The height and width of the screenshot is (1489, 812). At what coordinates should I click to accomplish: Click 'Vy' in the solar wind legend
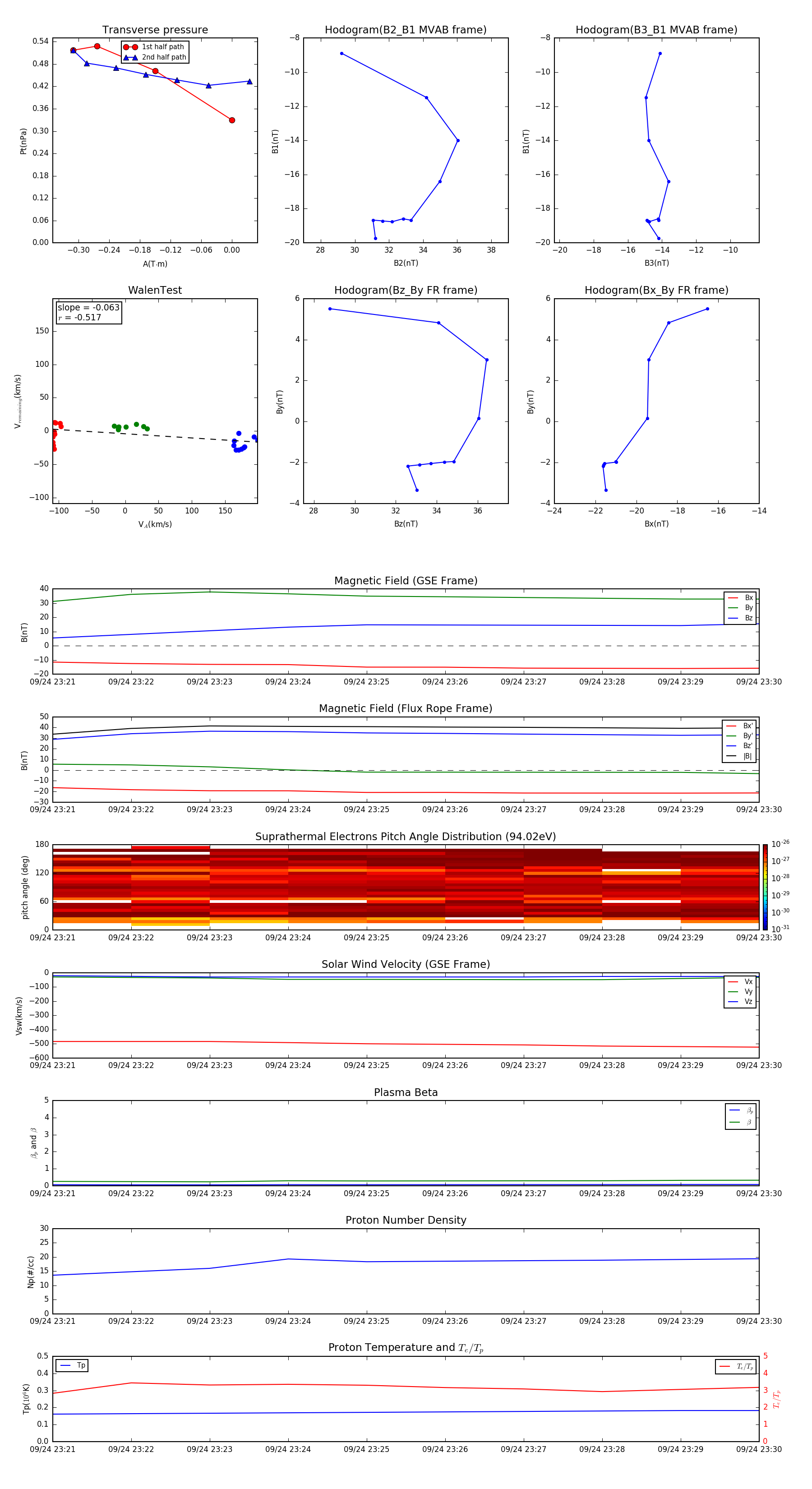(740, 991)
